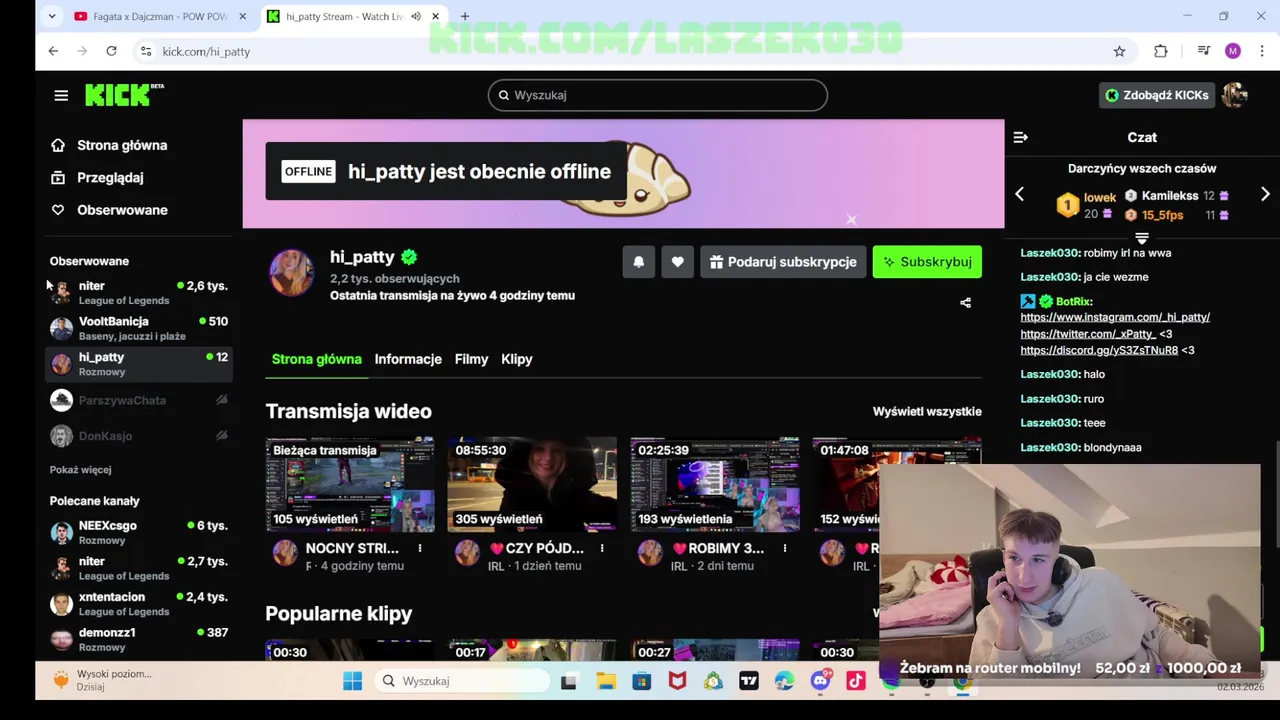The width and height of the screenshot is (1280, 720).
Task: Open ParszywaChata offline channel
Action: [x=140, y=400]
